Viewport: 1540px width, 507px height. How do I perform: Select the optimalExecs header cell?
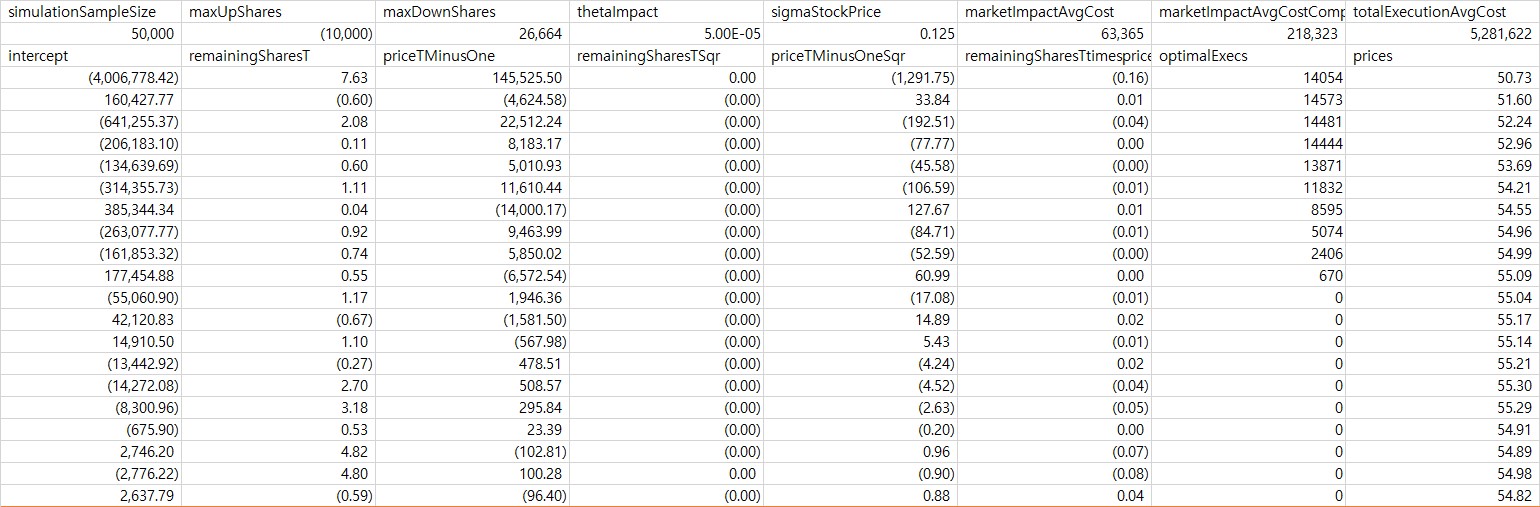1248,56
